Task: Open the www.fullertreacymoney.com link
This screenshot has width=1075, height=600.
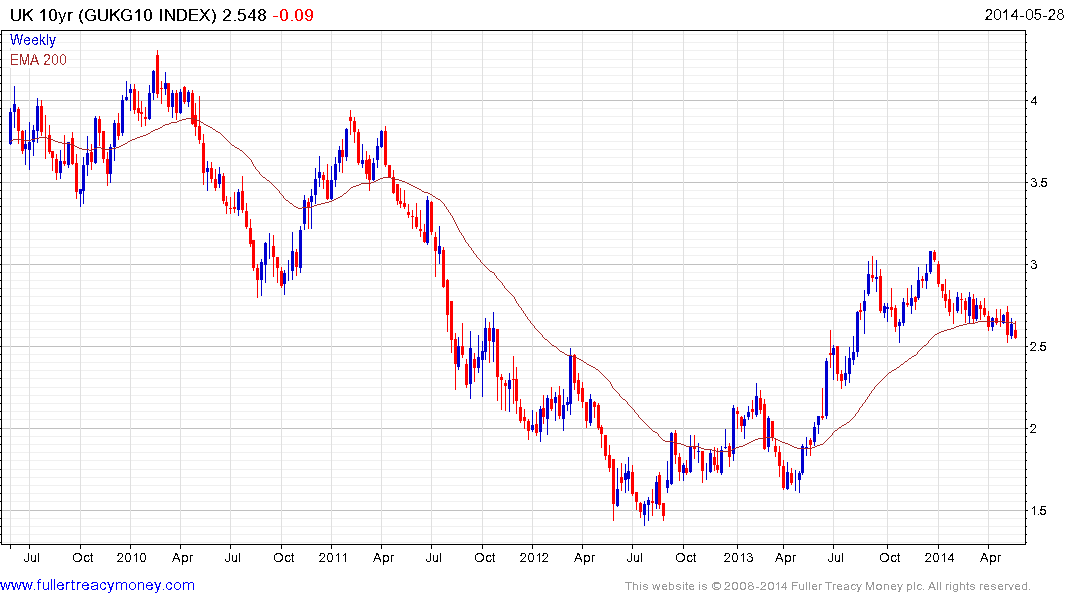Action: click(x=97, y=586)
